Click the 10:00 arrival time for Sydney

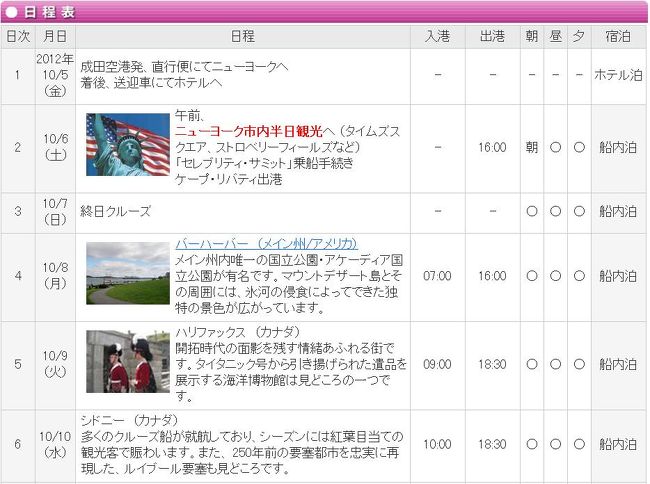coord(437,445)
